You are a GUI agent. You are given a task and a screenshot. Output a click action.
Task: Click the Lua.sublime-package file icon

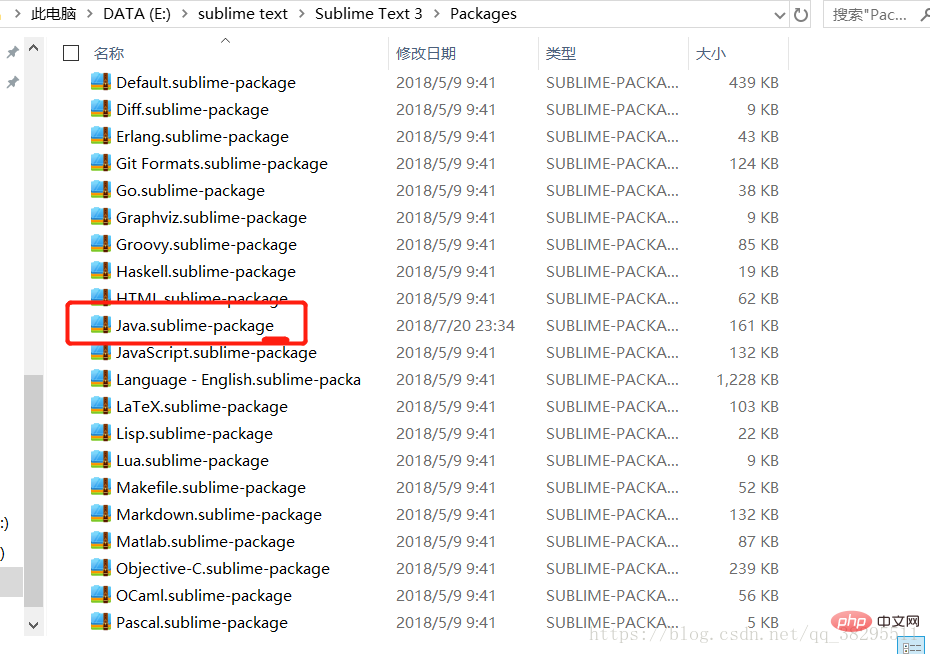101,460
